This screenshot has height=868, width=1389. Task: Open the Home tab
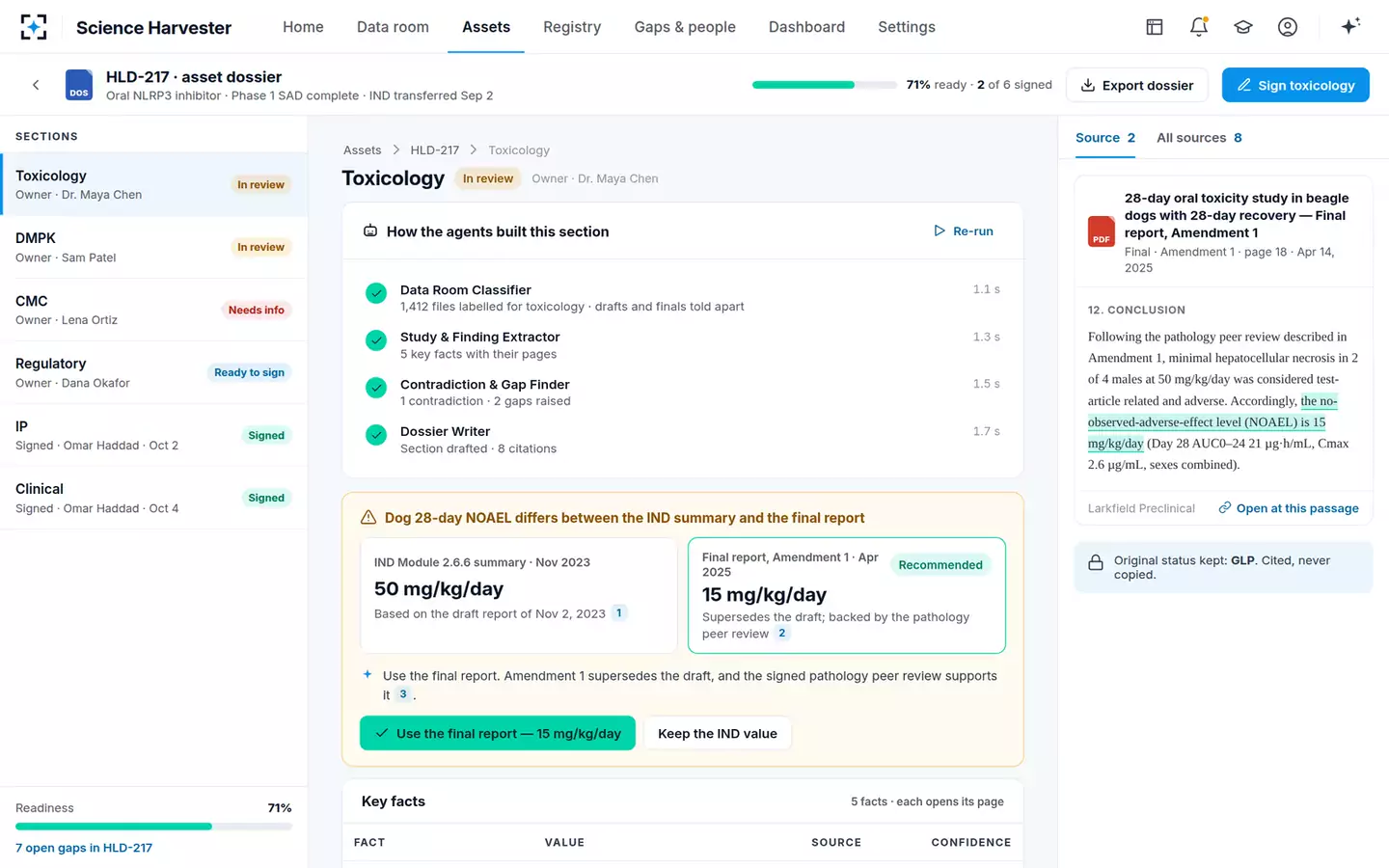point(303,27)
